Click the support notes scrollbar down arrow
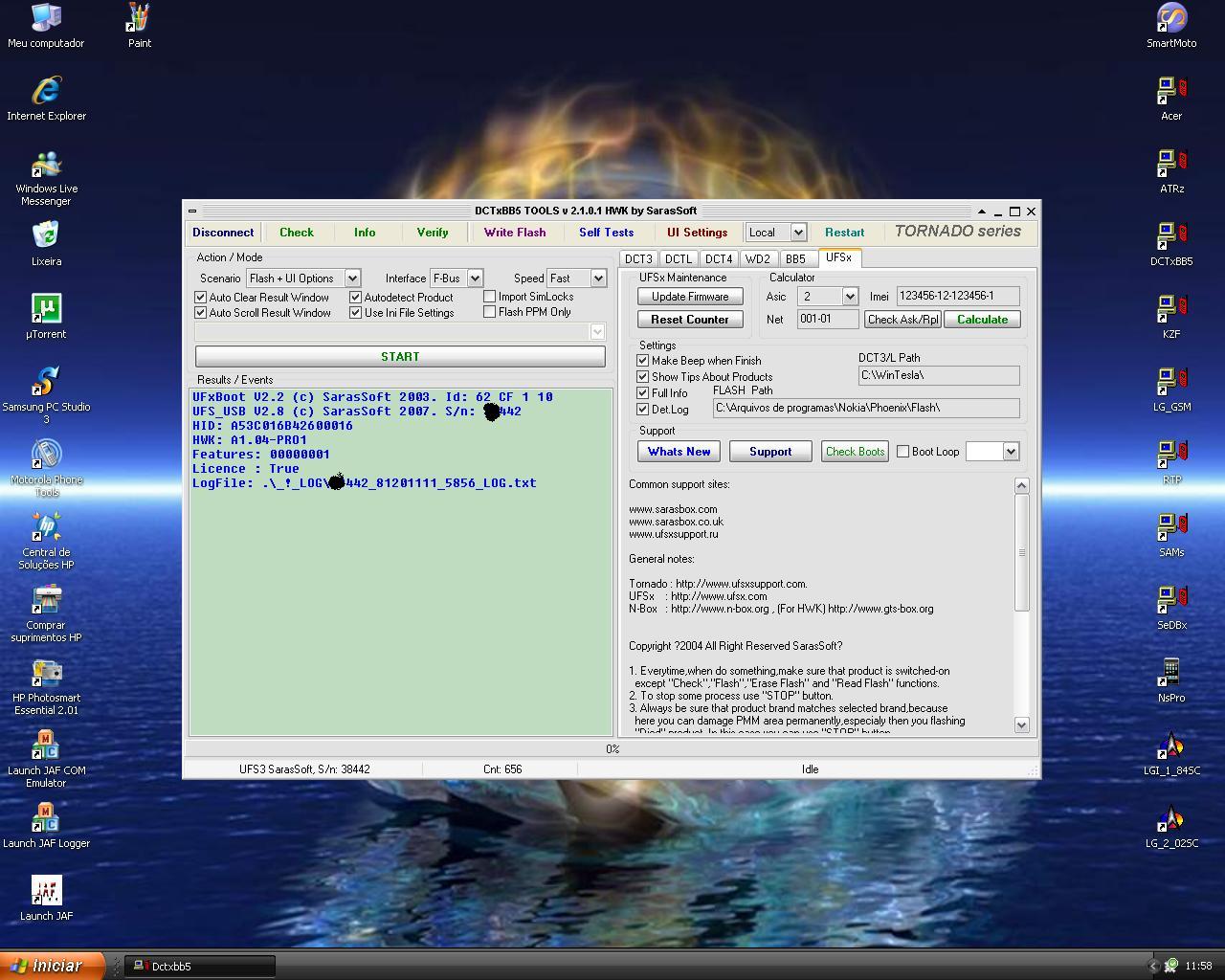Viewport: 1225px width, 980px height. (1021, 725)
